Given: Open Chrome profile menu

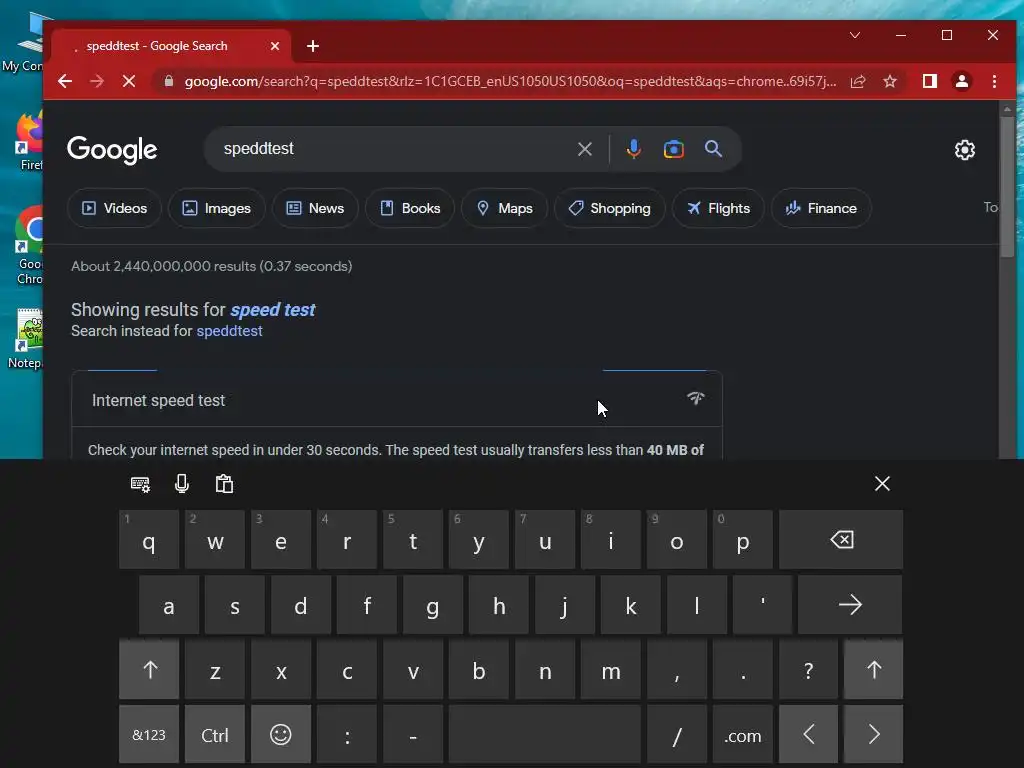Looking at the screenshot, I should click(962, 81).
